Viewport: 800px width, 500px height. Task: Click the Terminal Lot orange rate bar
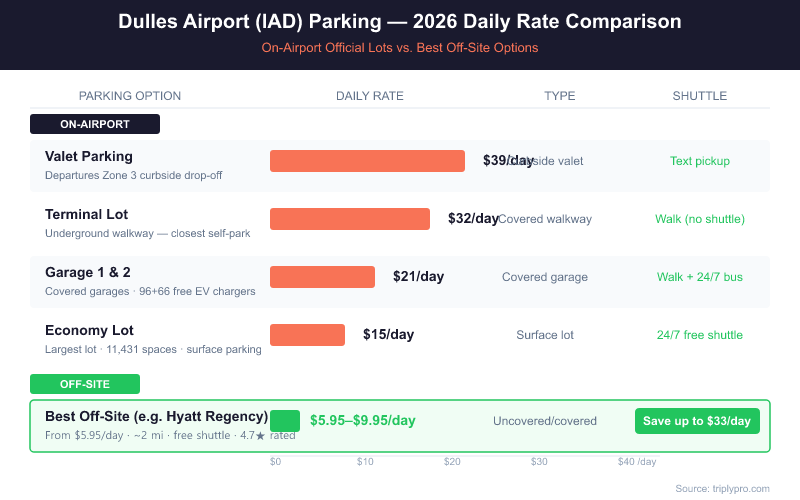tap(349, 219)
